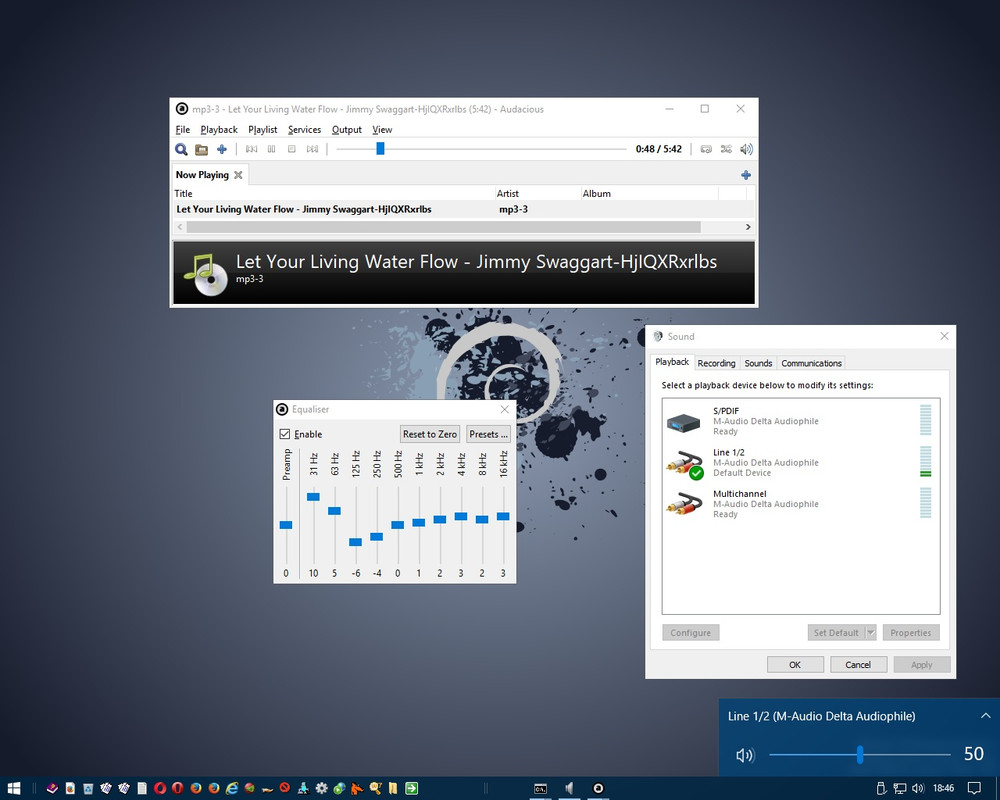Collapse the volume flyout device chevron
The height and width of the screenshot is (800, 1000).
(985, 716)
